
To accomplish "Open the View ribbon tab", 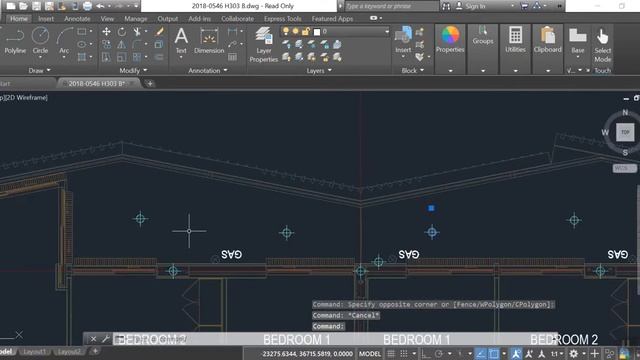I will click(107, 19).
